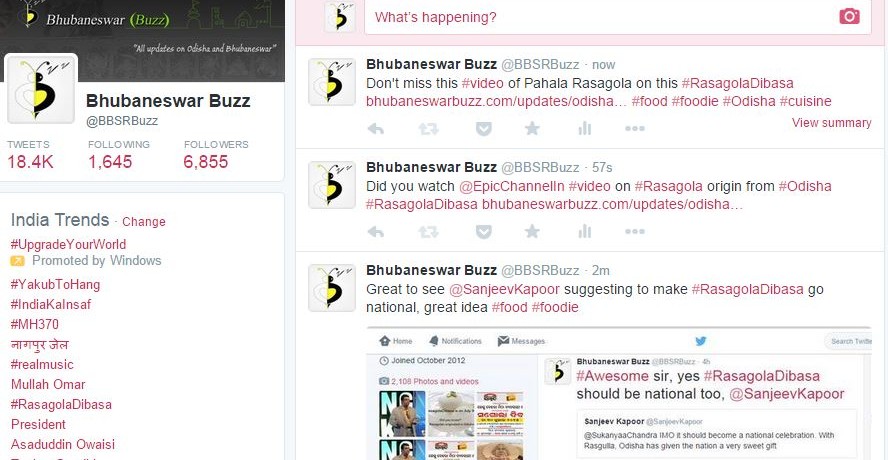Click the What's happening compose field
This screenshot has height=460, width=888.
click(617, 17)
